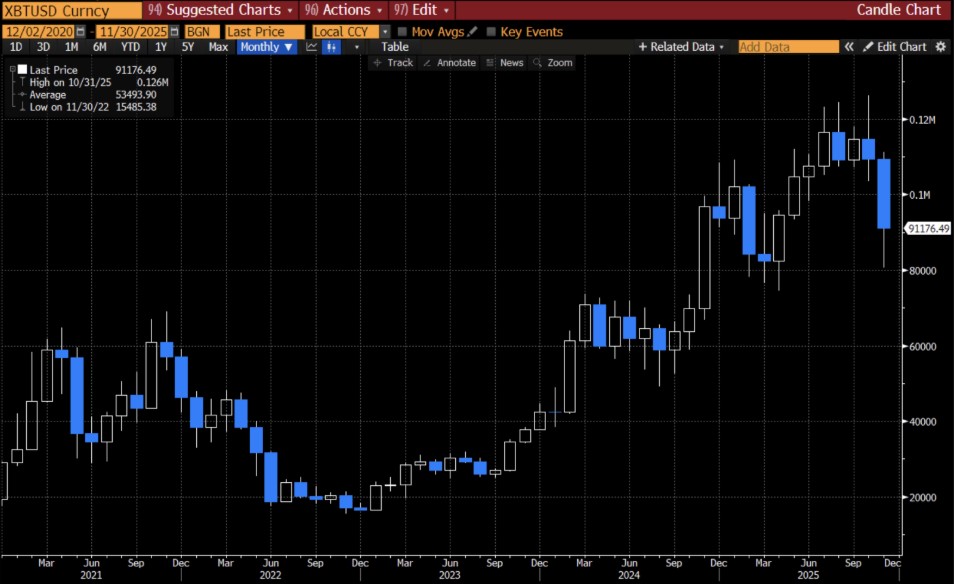This screenshot has height=584, width=955.
Task: Select the YTD time range
Action: pos(130,47)
